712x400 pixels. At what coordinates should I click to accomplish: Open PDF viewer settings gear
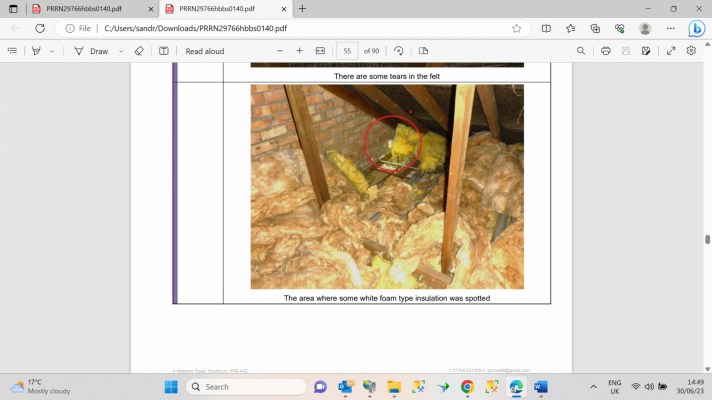(691, 51)
